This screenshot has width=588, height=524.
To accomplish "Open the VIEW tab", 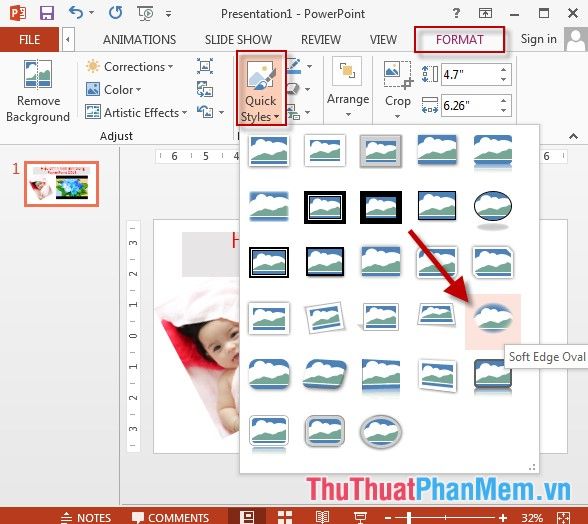I will click(x=383, y=39).
